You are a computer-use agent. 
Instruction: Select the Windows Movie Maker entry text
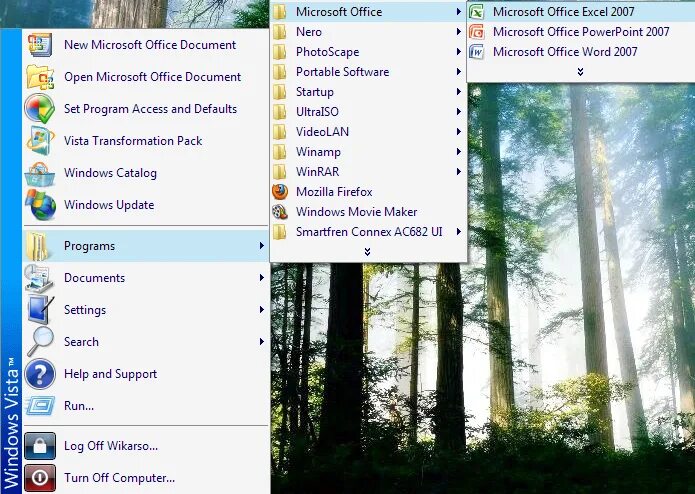(356, 212)
